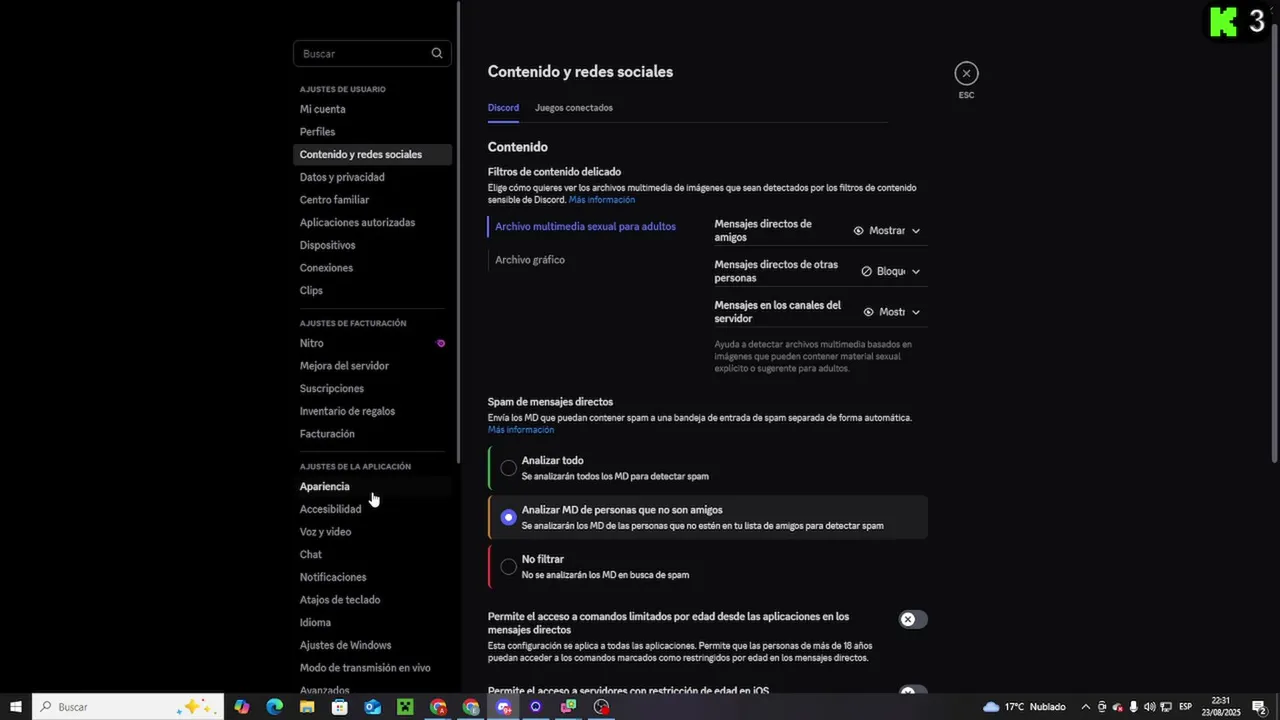Open the volume speaker tray icon

1150,707
